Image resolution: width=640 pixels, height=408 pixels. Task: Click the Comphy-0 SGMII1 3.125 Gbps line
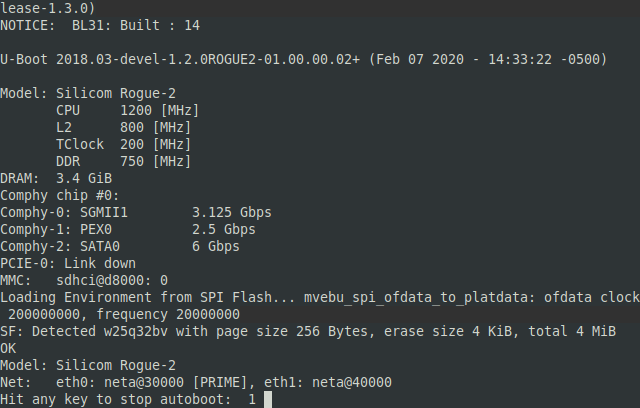click(x=135, y=212)
